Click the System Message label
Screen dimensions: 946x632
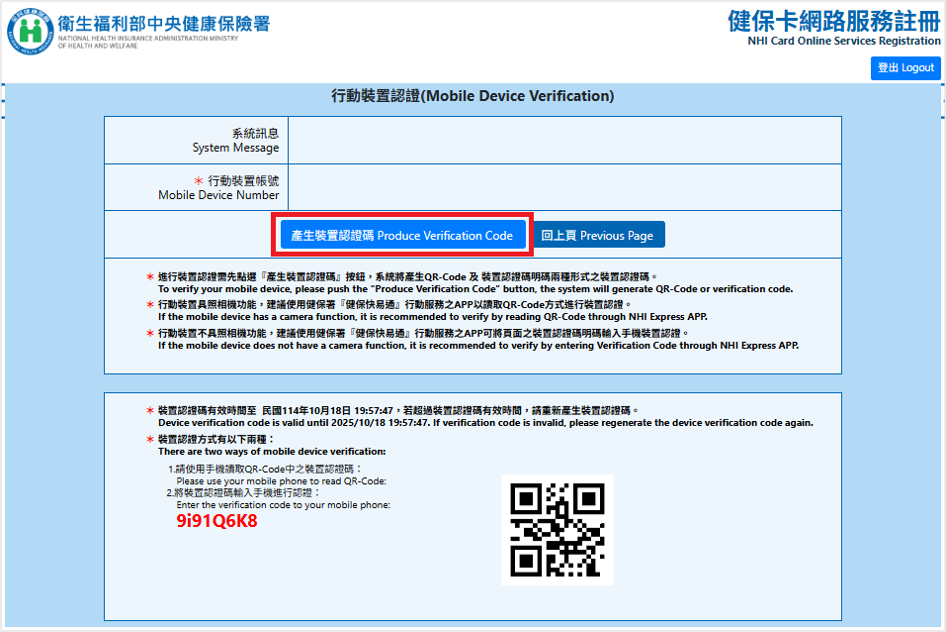(x=235, y=148)
